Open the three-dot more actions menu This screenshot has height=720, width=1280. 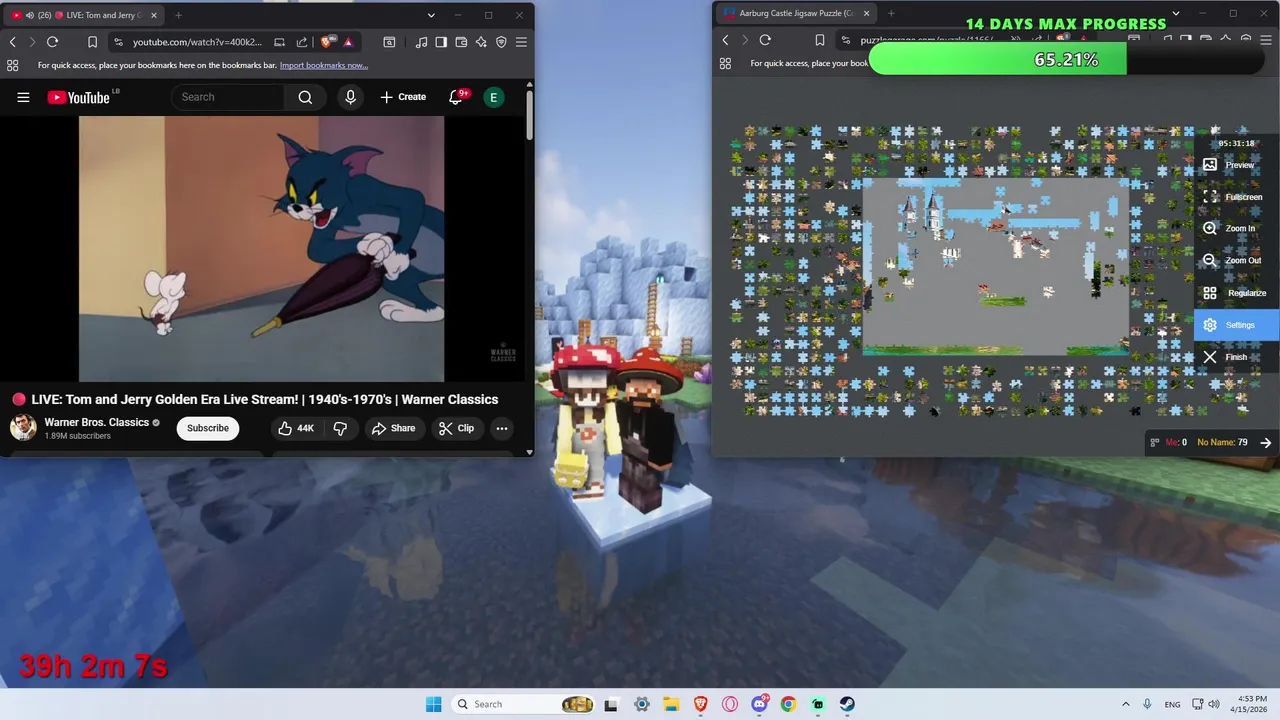tap(502, 428)
